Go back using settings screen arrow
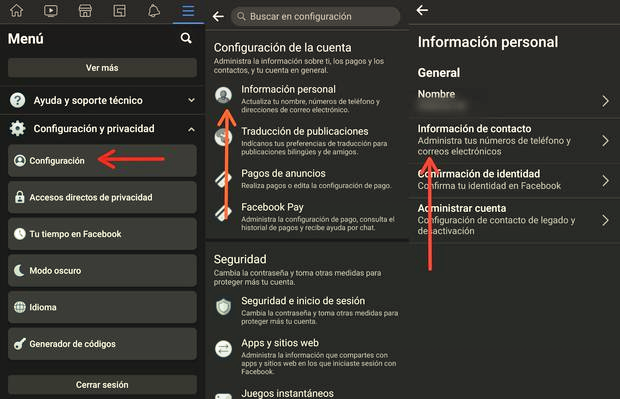The image size is (620, 399). (218, 16)
